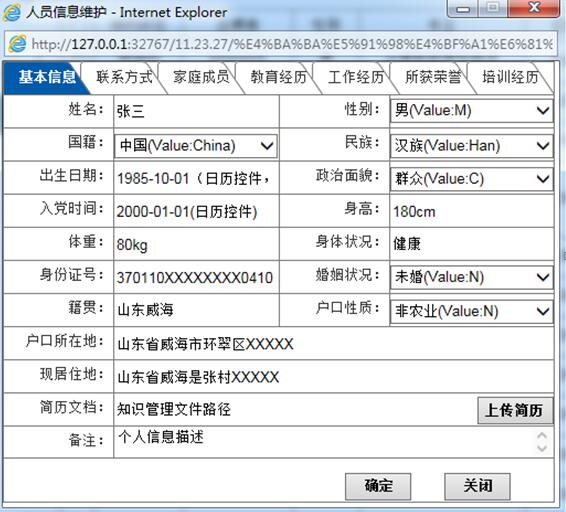566x512 pixels.
Task: Switch to the 联系方式 tab
Action: tap(124, 77)
